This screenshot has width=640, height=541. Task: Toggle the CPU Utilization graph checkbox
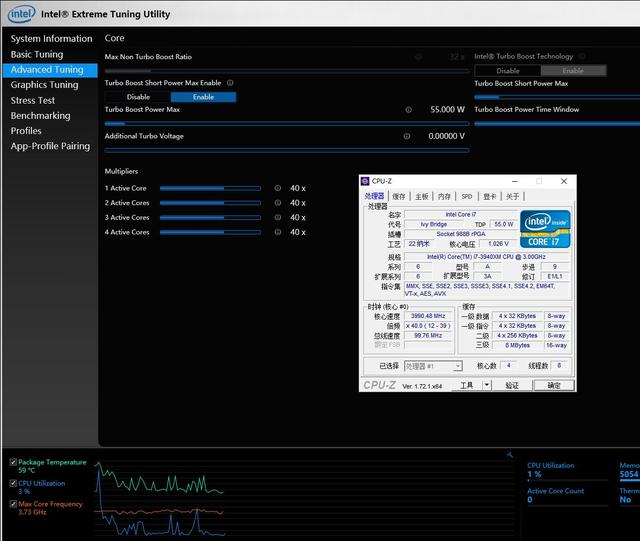coord(13,483)
